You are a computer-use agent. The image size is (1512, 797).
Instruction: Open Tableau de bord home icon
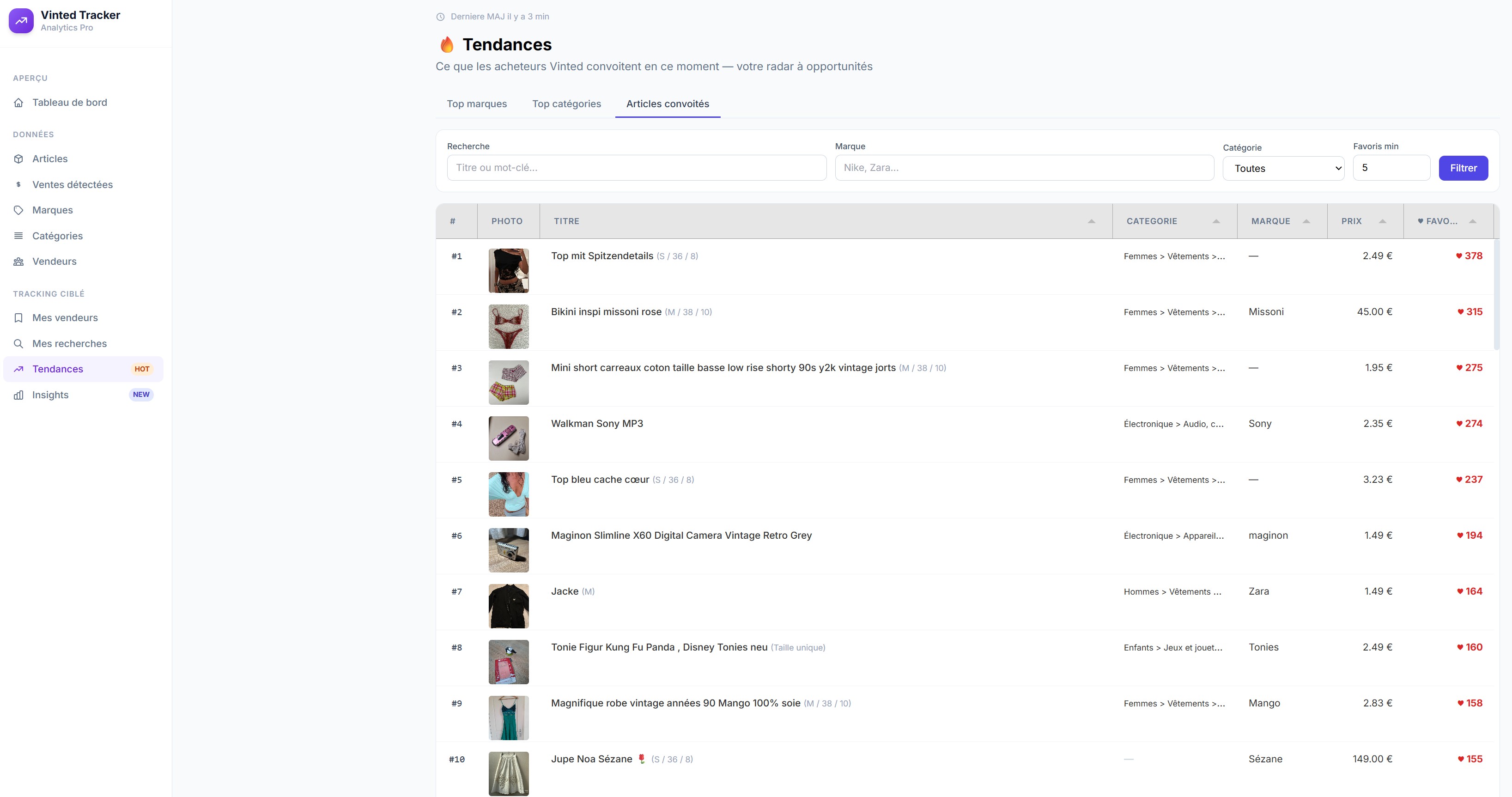(19, 103)
